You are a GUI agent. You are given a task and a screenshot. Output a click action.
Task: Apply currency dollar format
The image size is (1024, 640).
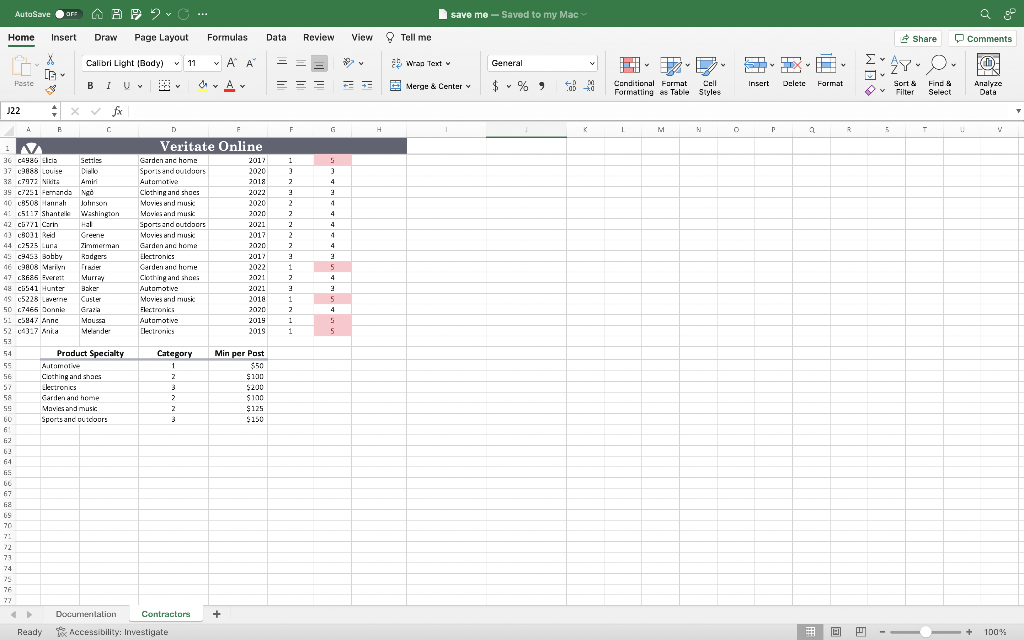pos(496,86)
